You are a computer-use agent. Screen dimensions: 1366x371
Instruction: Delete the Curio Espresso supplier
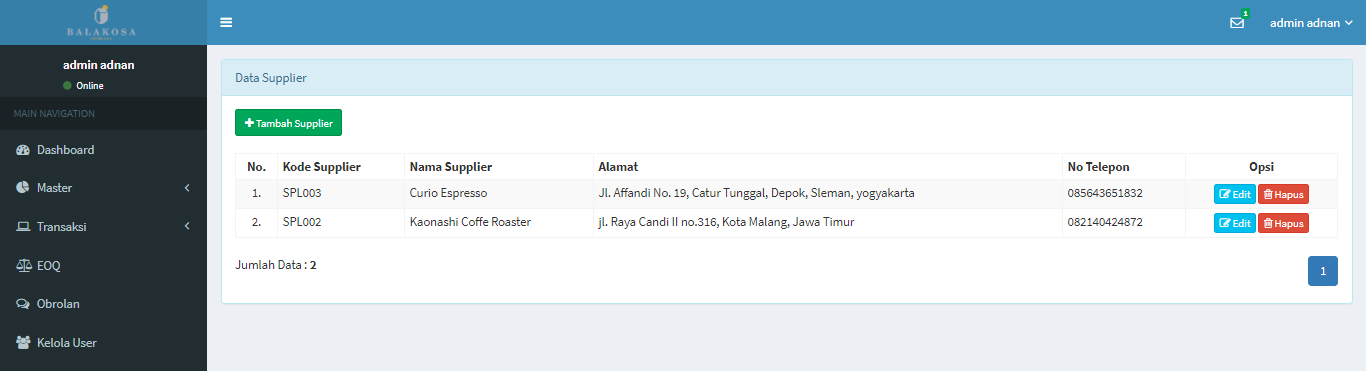1283,194
